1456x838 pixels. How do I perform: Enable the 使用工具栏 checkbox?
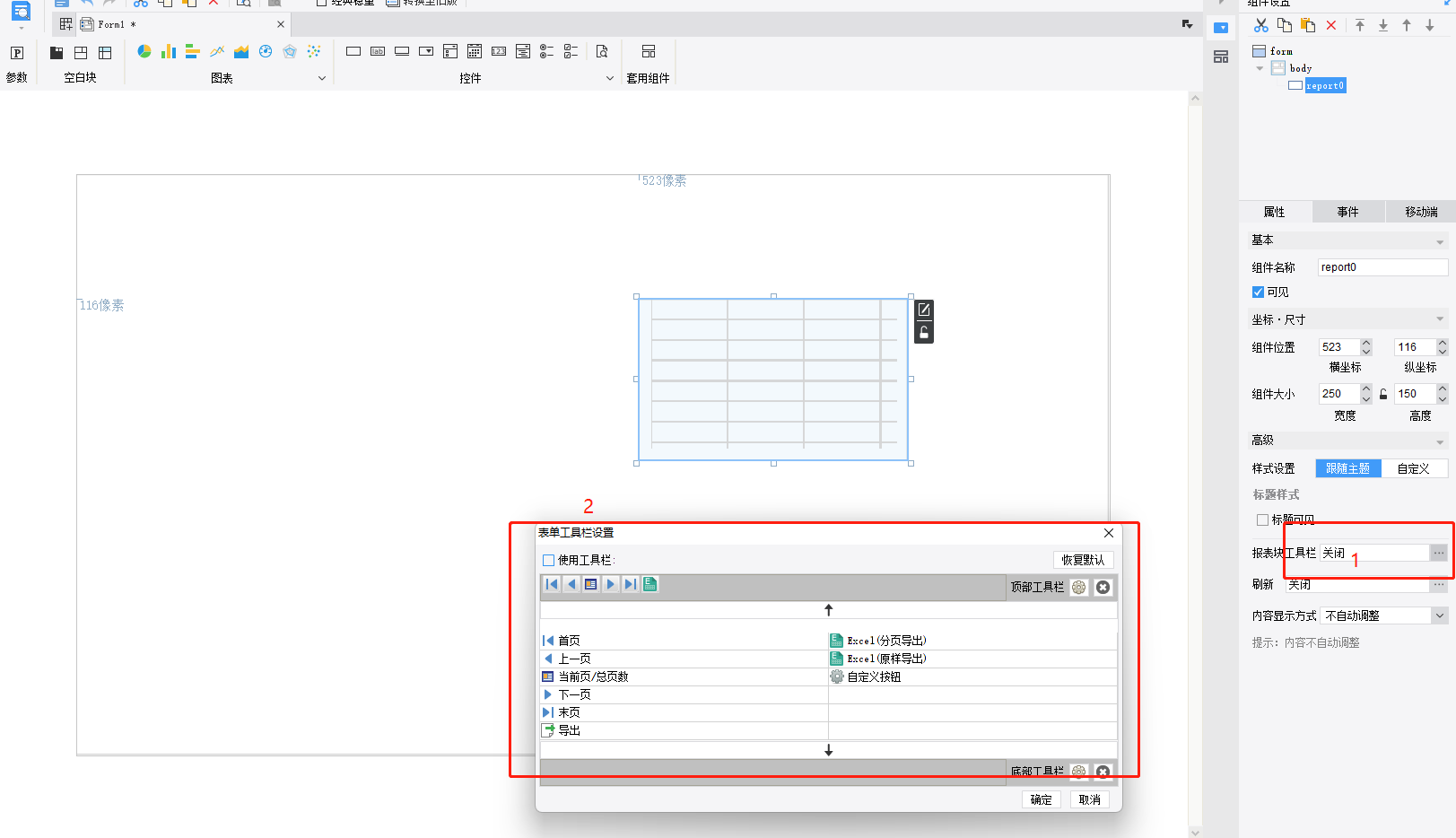click(x=548, y=560)
